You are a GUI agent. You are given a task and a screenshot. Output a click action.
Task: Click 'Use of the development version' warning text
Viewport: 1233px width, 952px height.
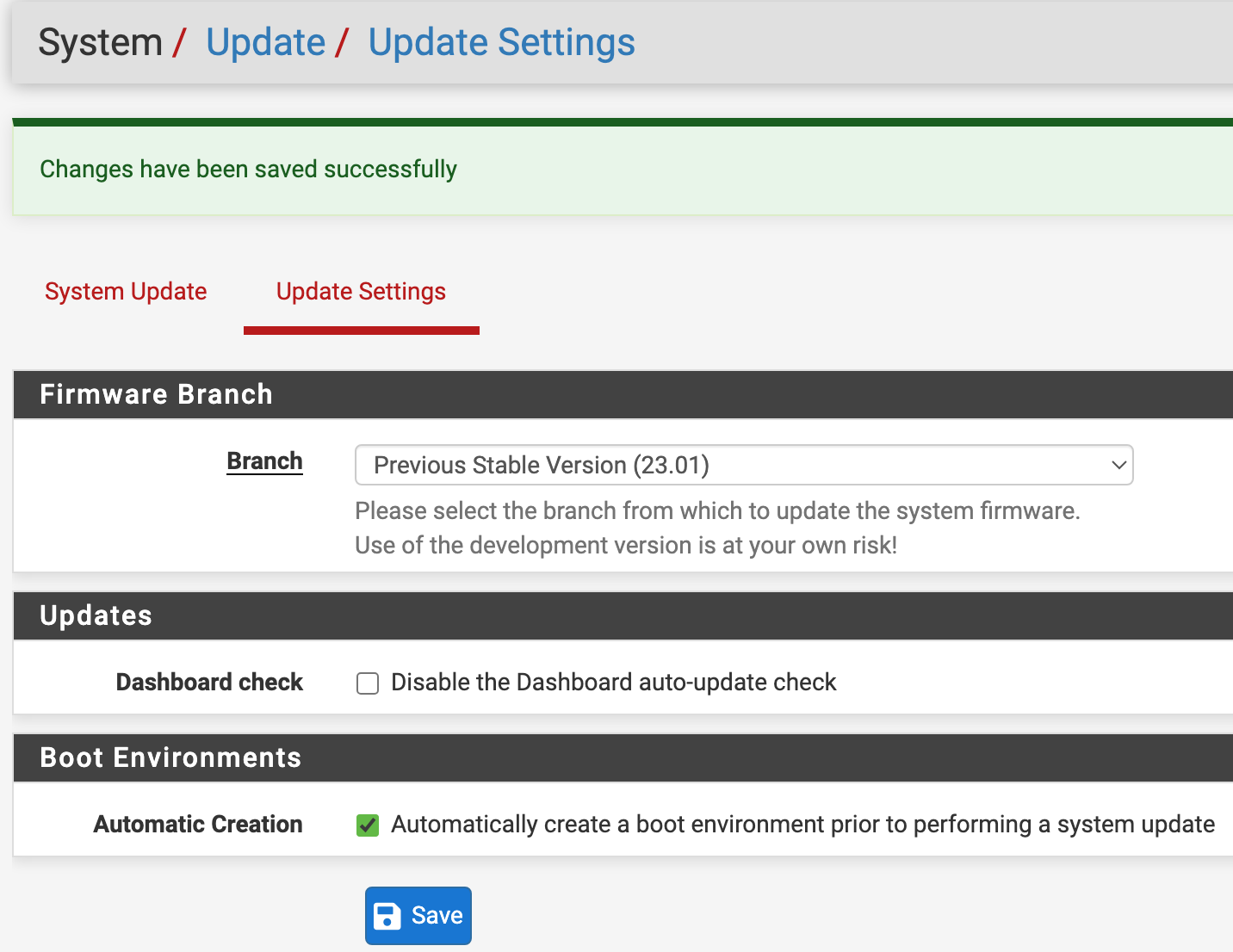[x=626, y=546]
